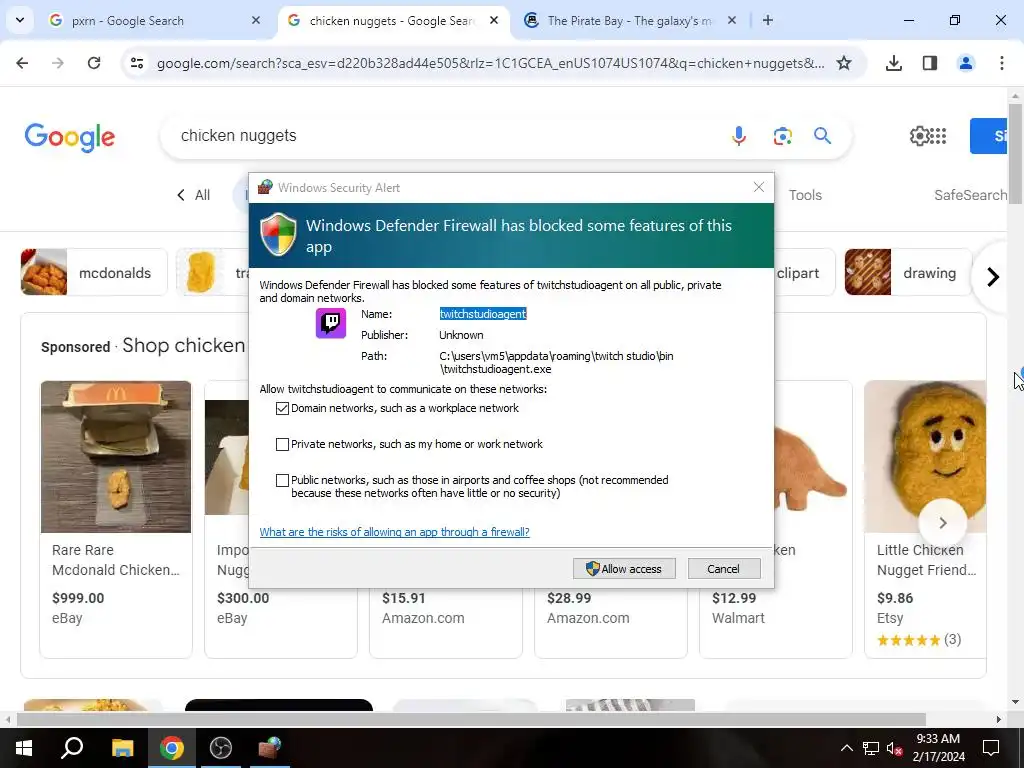Open File Explorer from taskbar
This screenshot has height=768, width=1024.
pos(122,748)
